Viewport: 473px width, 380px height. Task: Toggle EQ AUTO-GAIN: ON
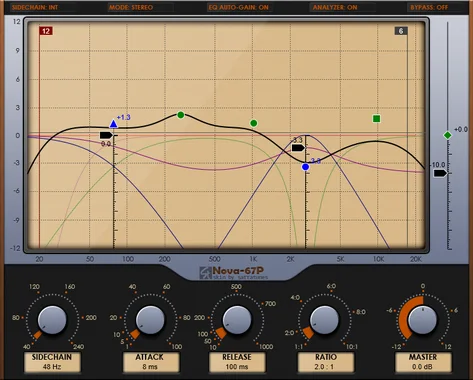[x=238, y=7]
